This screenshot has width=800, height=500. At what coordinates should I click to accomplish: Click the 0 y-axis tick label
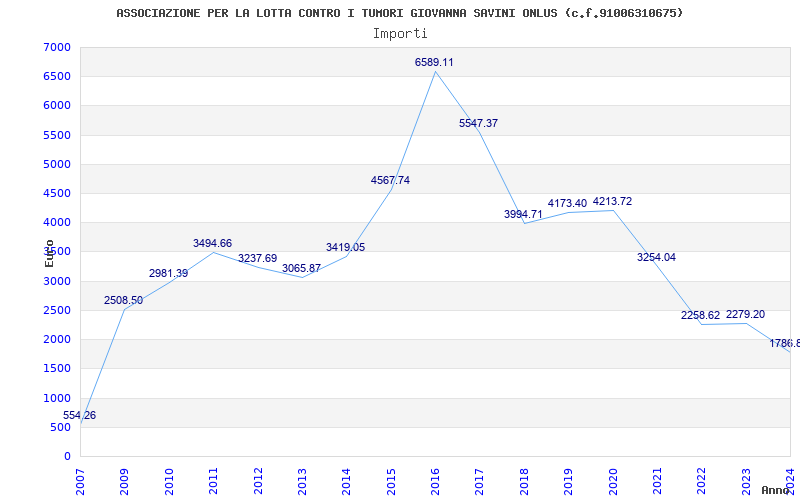point(67,456)
